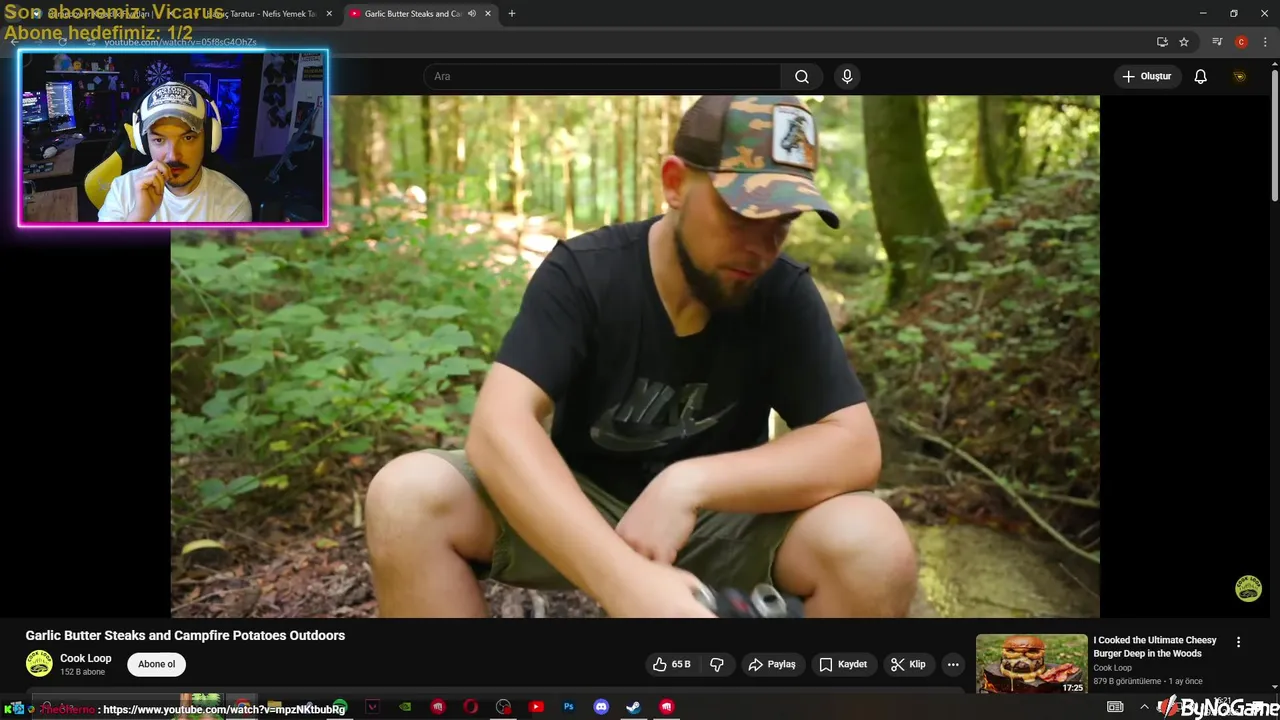Open NVIDIA app from the taskbar

click(x=405, y=707)
